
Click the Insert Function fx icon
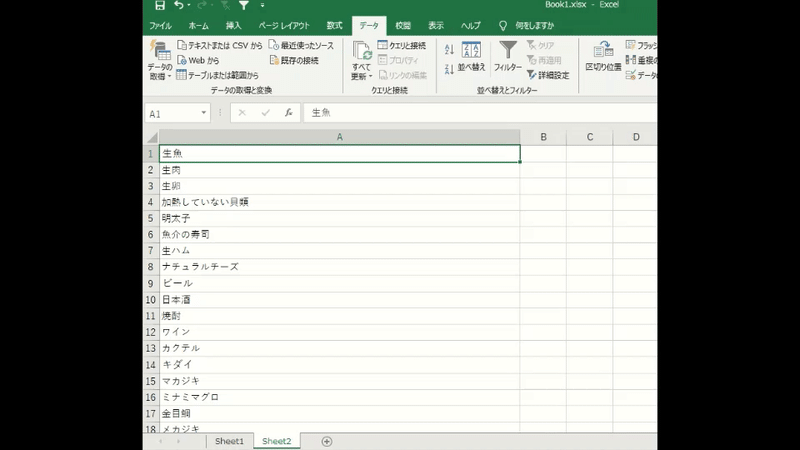(288, 113)
